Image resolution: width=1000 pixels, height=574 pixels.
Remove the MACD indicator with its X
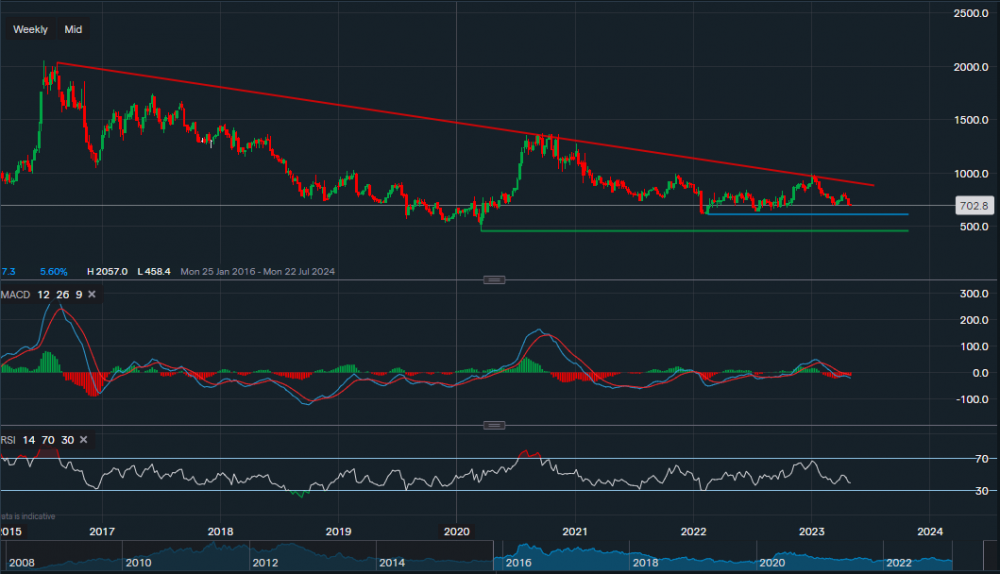click(x=92, y=295)
